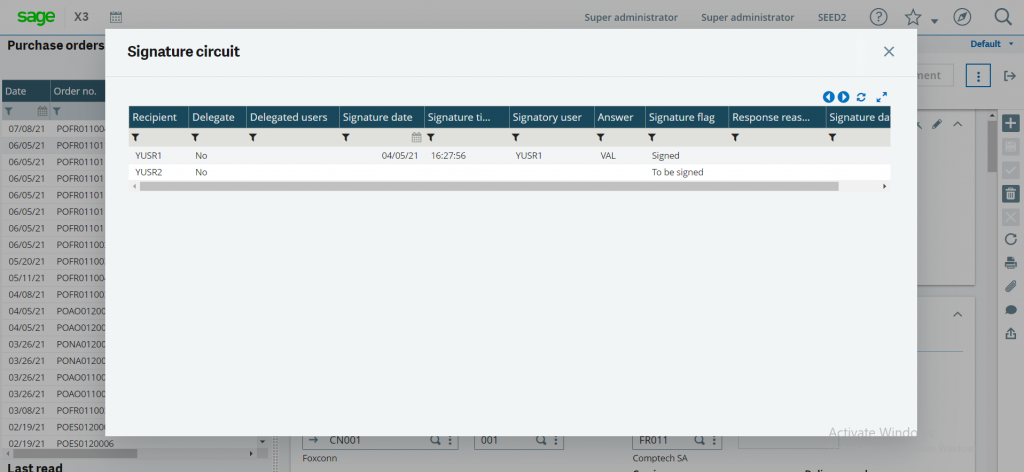Refresh the signature circuit grid
1024x472 pixels.
[861, 97]
